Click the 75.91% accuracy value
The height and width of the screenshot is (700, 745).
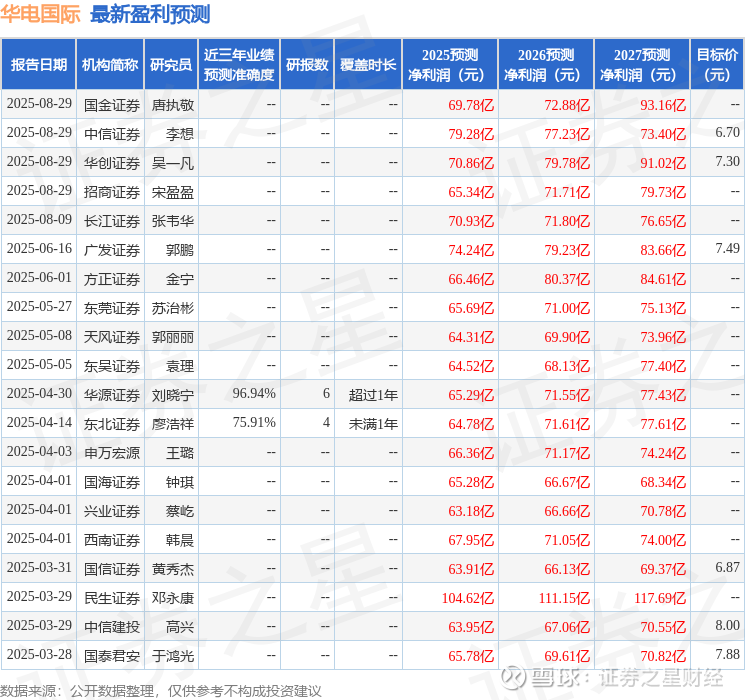click(x=254, y=422)
